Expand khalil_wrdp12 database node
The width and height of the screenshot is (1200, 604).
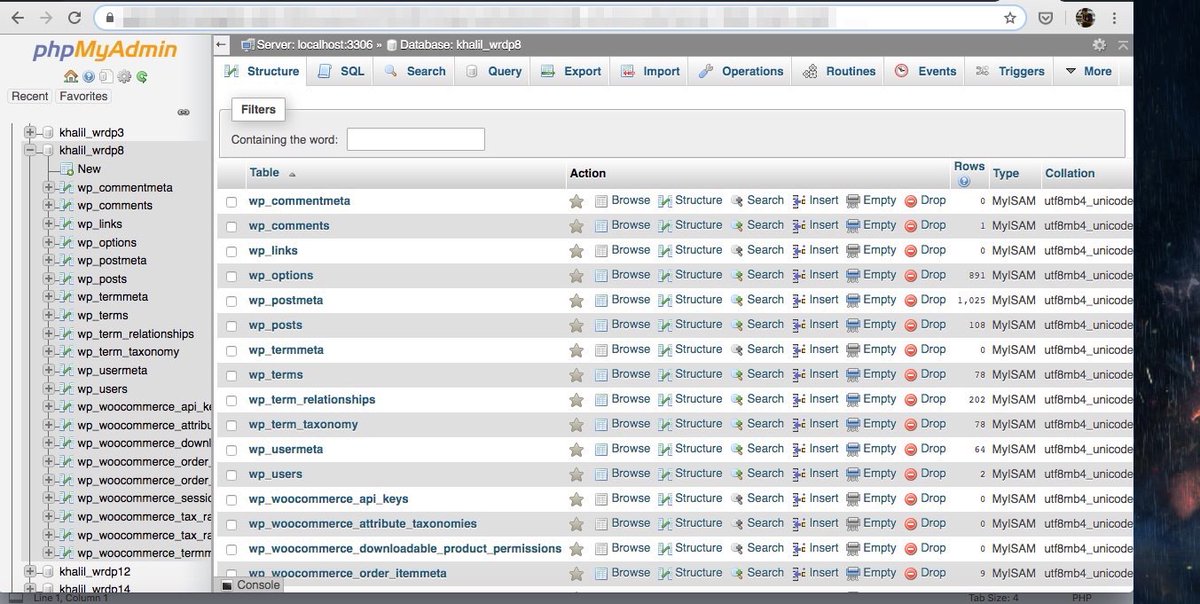29,571
